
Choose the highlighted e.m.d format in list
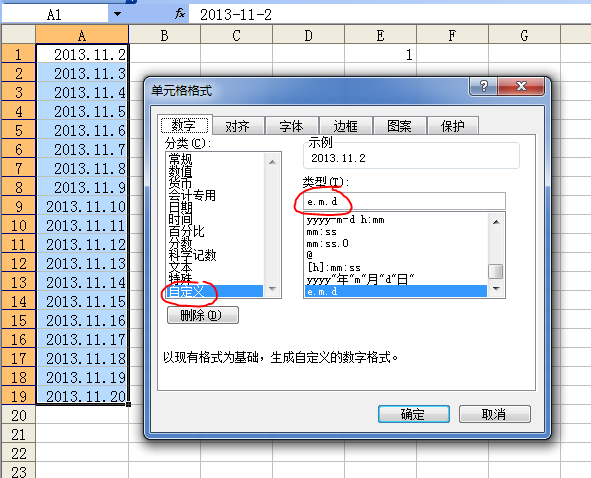tap(395, 291)
